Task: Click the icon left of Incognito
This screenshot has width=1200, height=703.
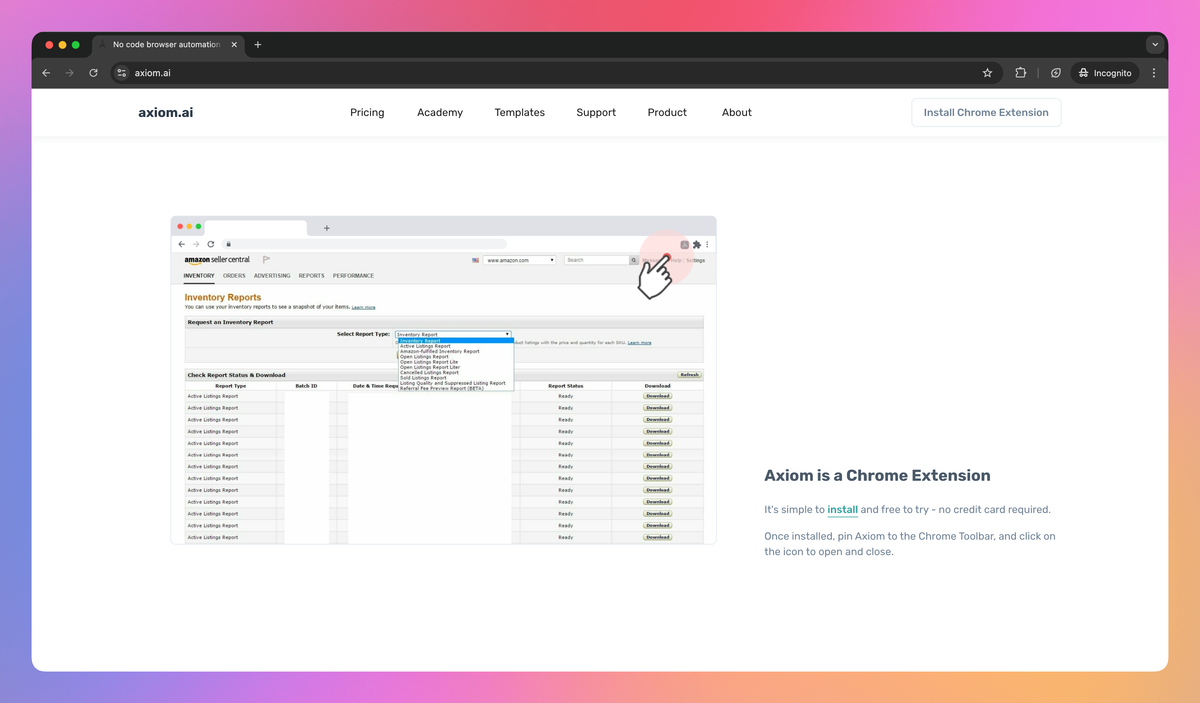Action: pyautogui.click(x=1056, y=73)
